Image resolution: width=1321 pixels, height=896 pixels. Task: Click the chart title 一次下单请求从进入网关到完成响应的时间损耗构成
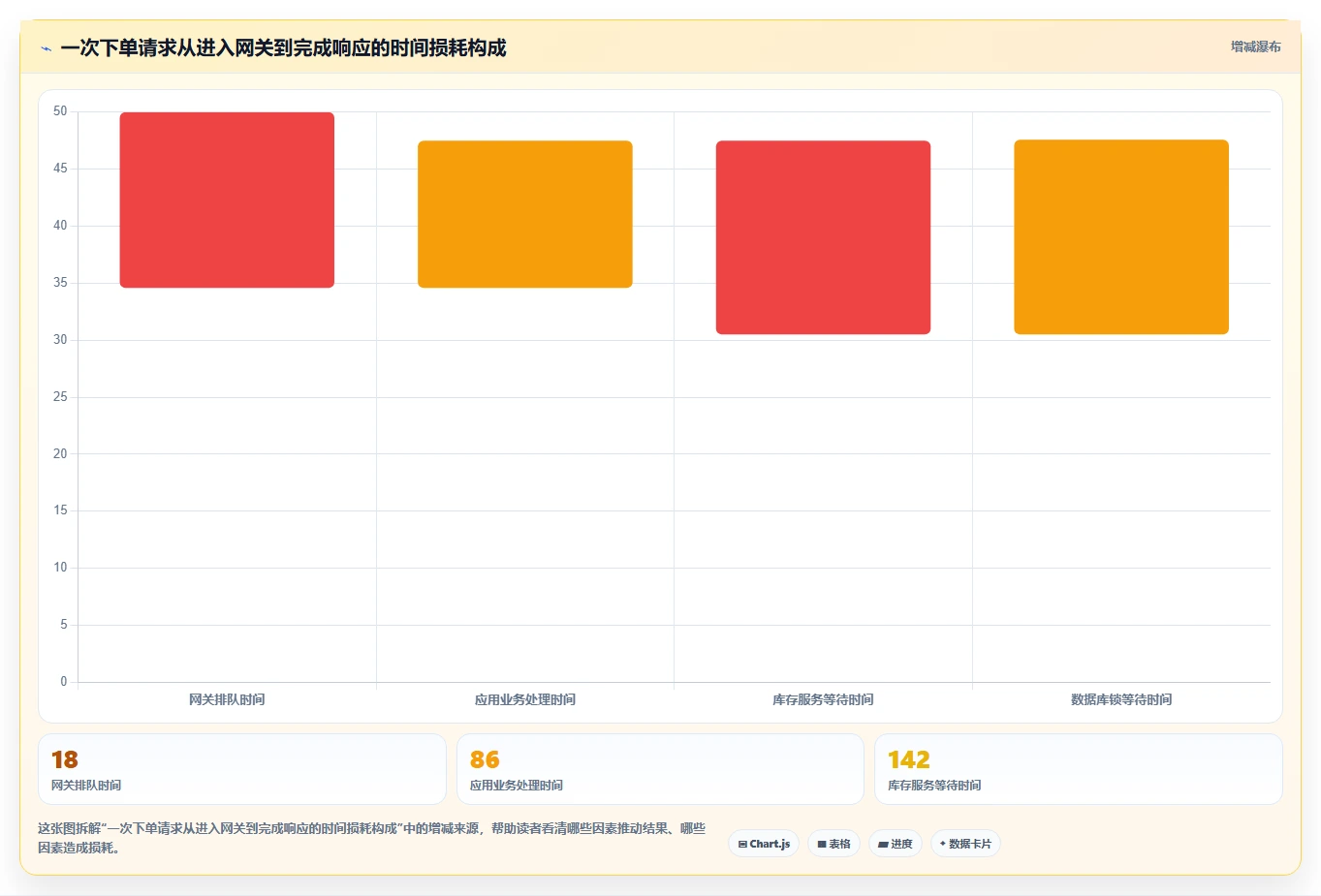click(x=283, y=47)
